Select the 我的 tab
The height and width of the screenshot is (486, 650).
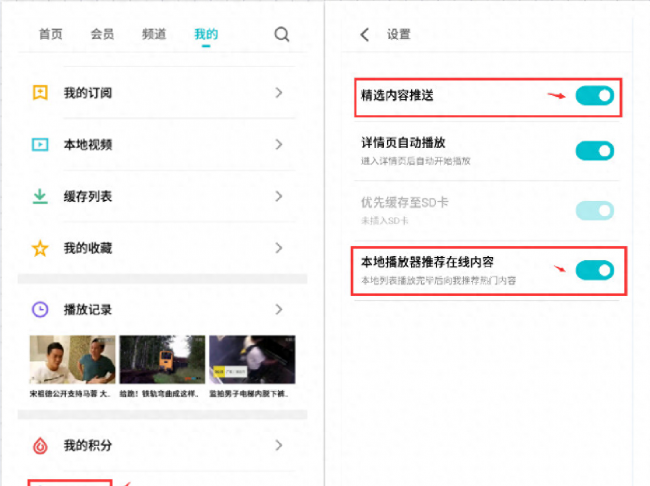206,34
